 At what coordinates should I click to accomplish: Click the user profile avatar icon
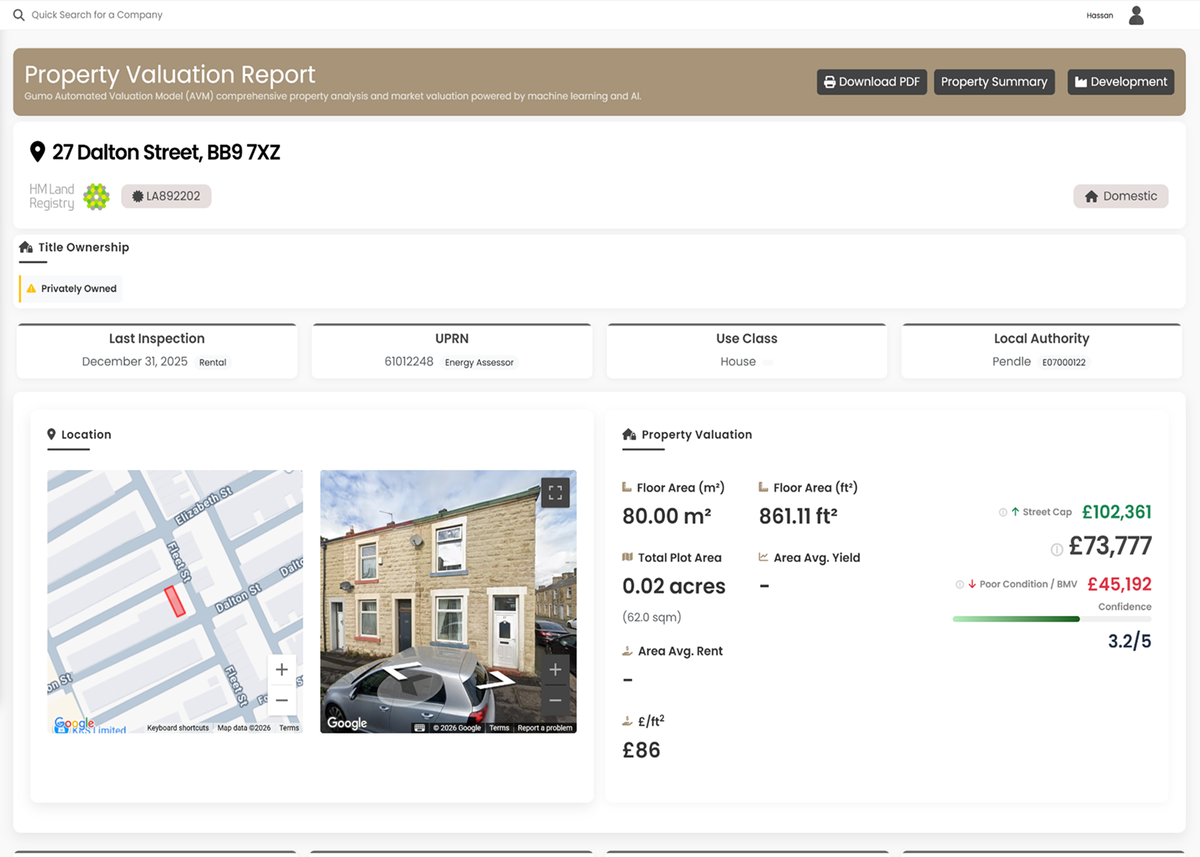(1136, 15)
